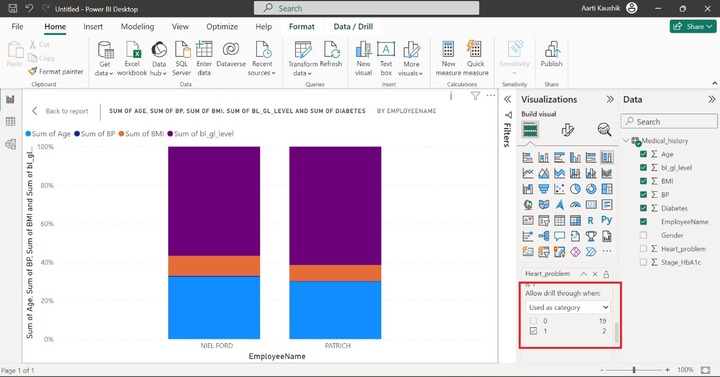Viewport: 720px width, 377px height.
Task: Create a New measure
Action: [448, 58]
